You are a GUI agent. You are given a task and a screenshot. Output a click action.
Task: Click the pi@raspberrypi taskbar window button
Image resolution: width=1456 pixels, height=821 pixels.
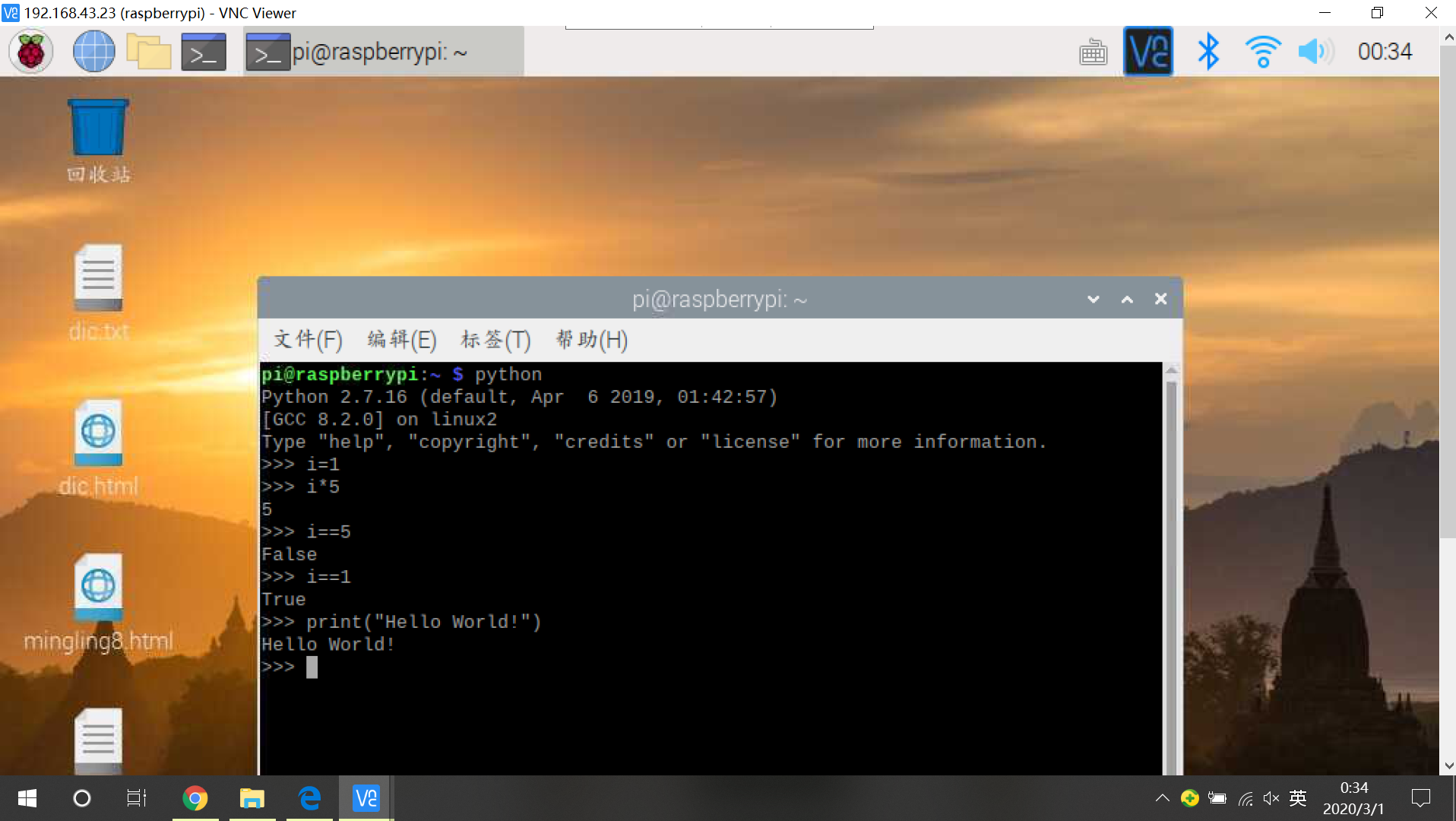click(x=384, y=52)
